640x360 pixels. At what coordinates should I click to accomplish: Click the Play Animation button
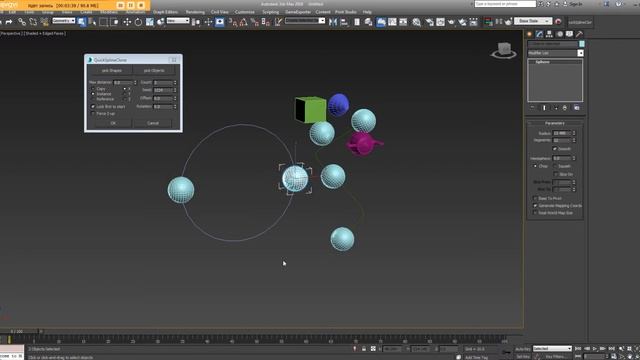(595, 349)
